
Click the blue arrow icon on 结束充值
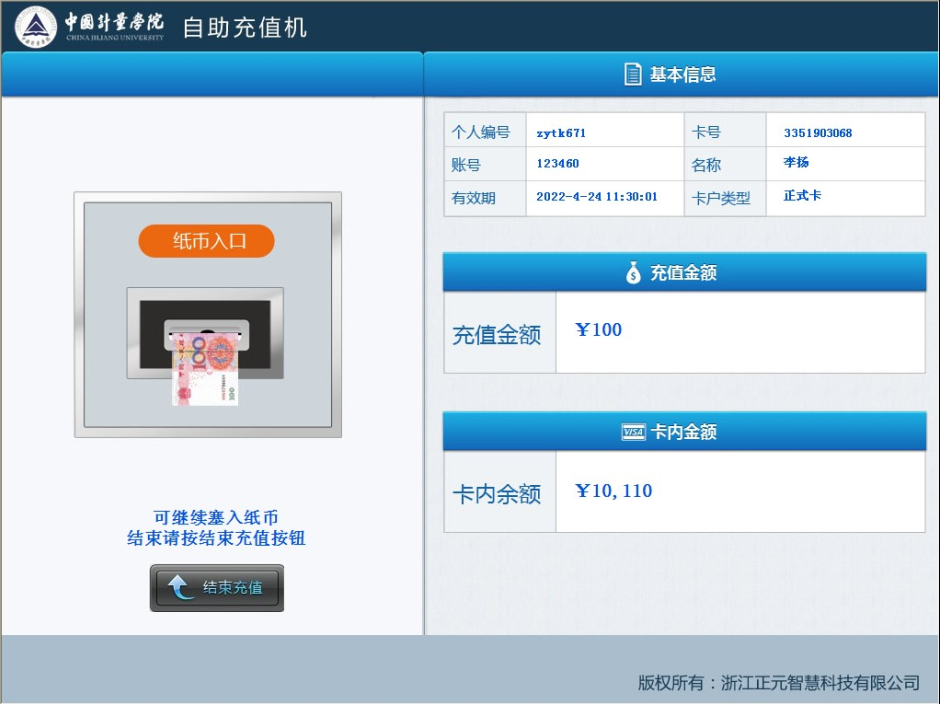point(181,588)
